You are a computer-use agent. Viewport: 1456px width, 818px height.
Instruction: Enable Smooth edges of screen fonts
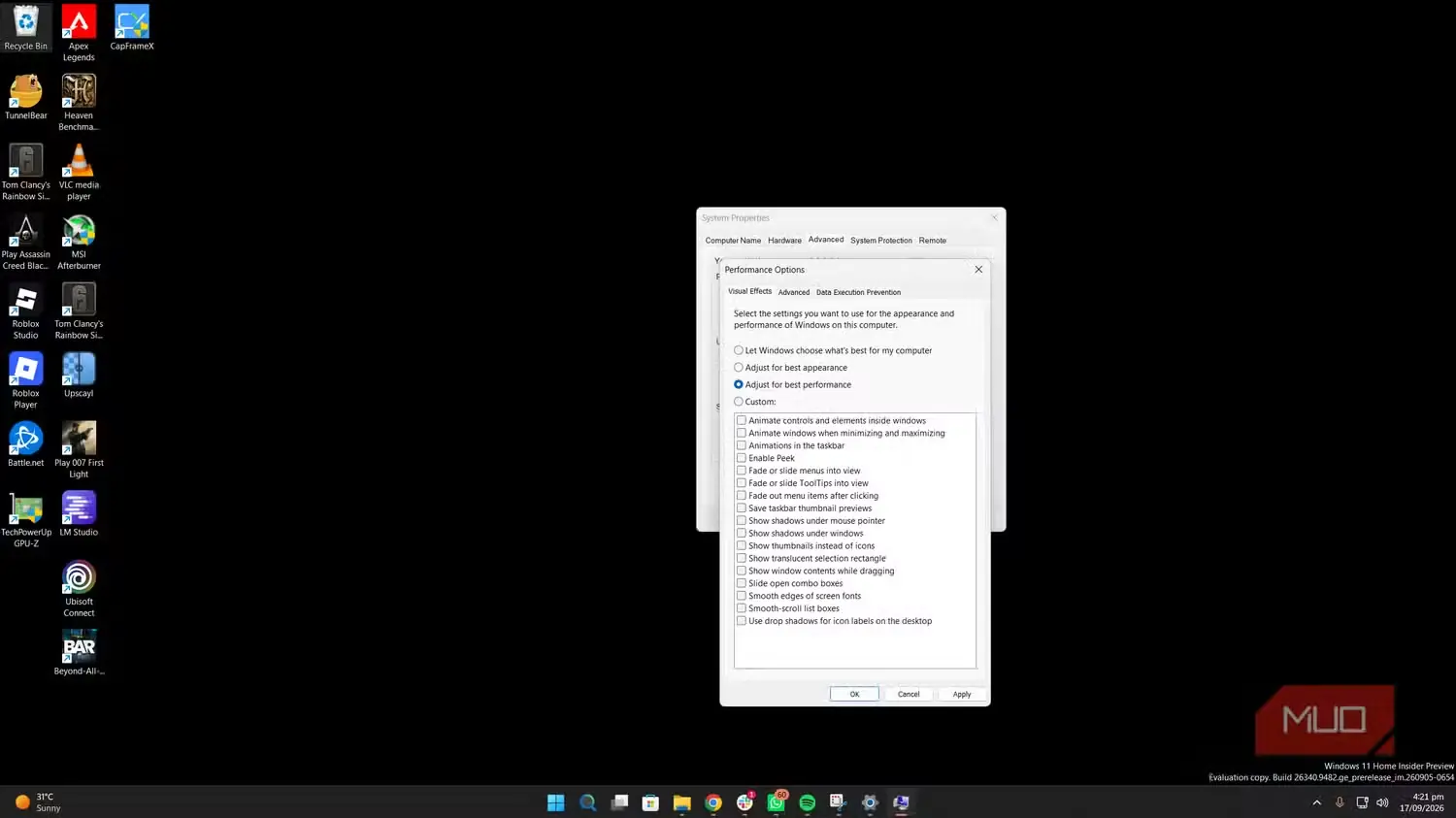click(x=742, y=596)
